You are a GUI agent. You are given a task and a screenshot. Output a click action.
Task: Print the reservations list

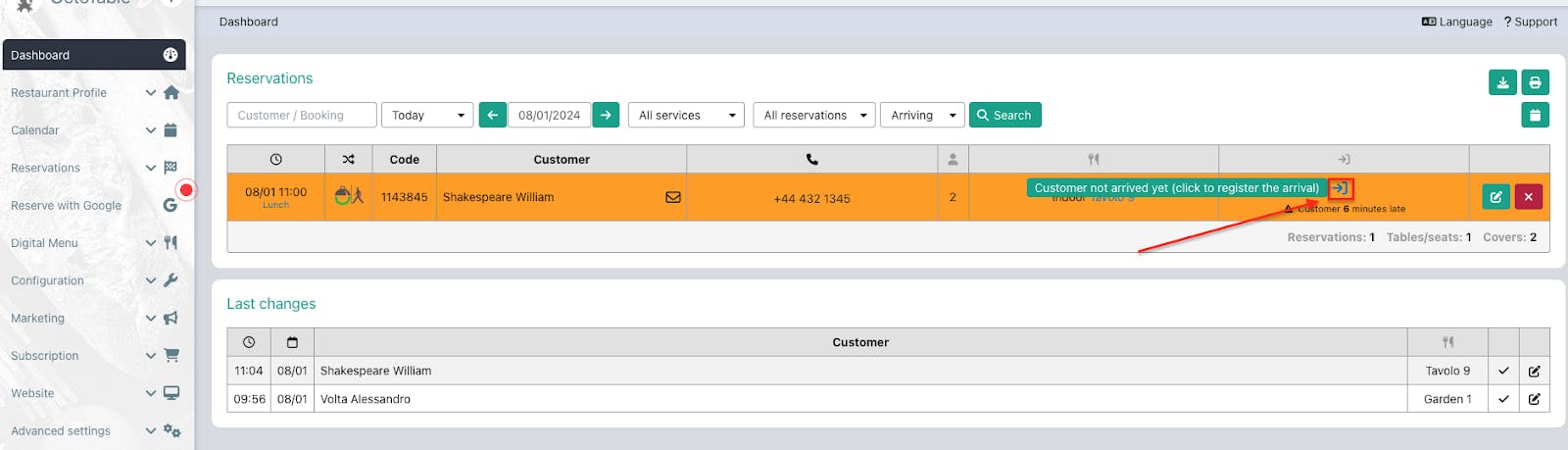(1535, 82)
